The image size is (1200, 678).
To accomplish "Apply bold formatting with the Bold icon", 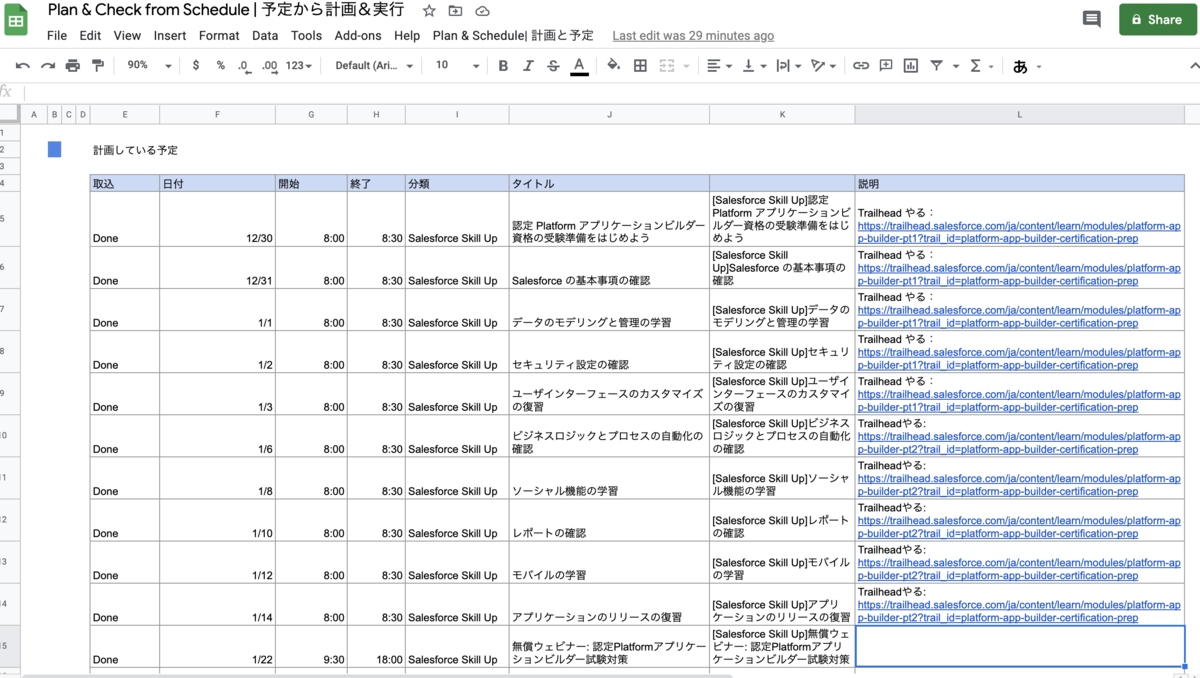I will coord(503,65).
